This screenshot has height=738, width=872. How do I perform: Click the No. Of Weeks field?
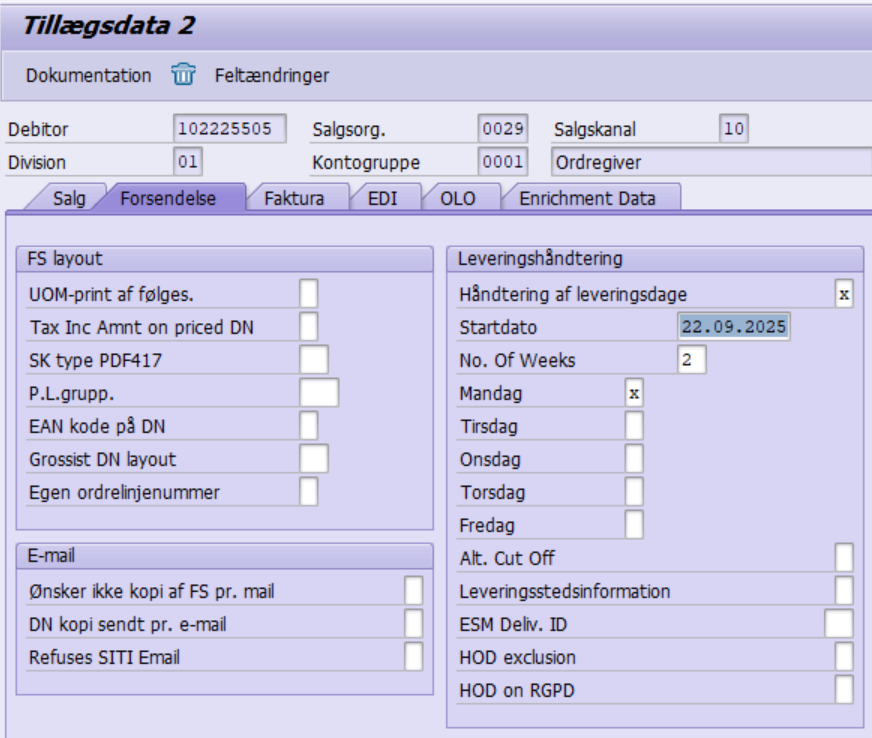click(x=691, y=360)
